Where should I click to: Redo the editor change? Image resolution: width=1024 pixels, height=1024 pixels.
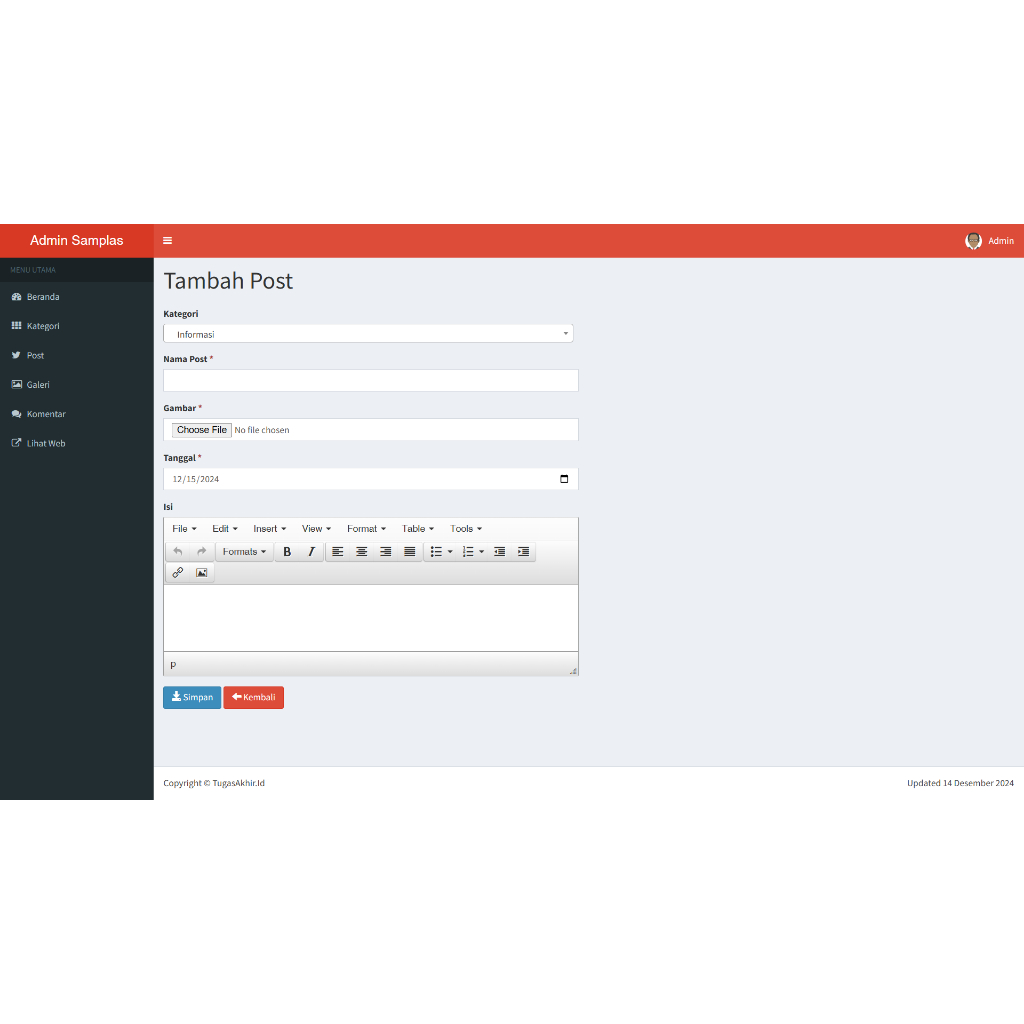202,552
